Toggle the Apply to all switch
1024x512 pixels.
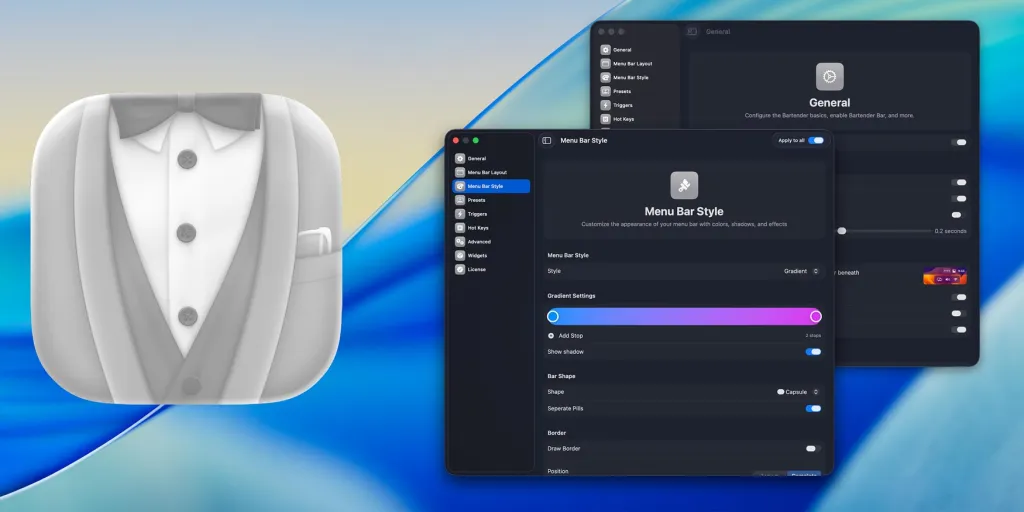pyautogui.click(x=816, y=141)
